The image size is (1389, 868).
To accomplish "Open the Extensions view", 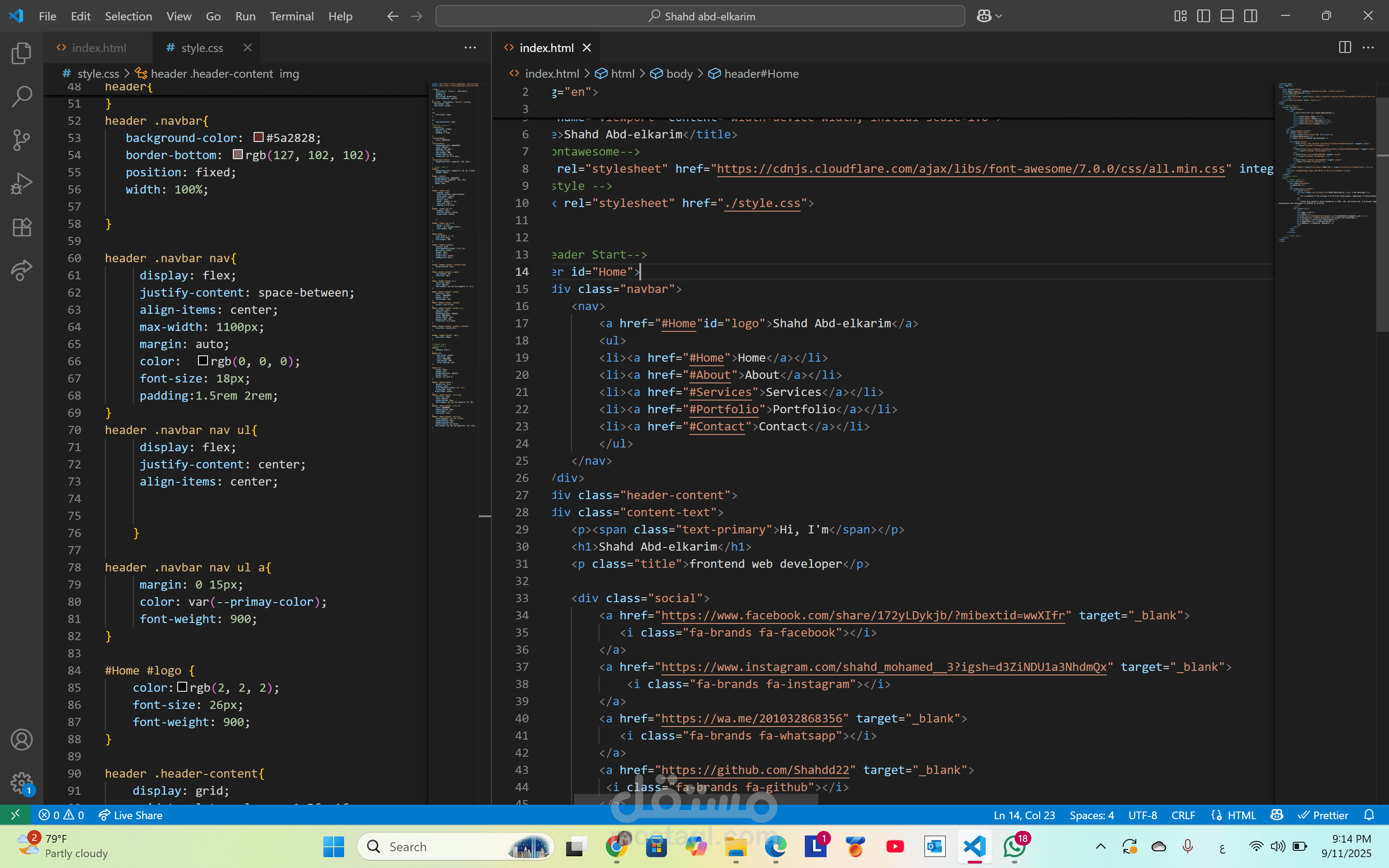I will click(x=21, y=227).
